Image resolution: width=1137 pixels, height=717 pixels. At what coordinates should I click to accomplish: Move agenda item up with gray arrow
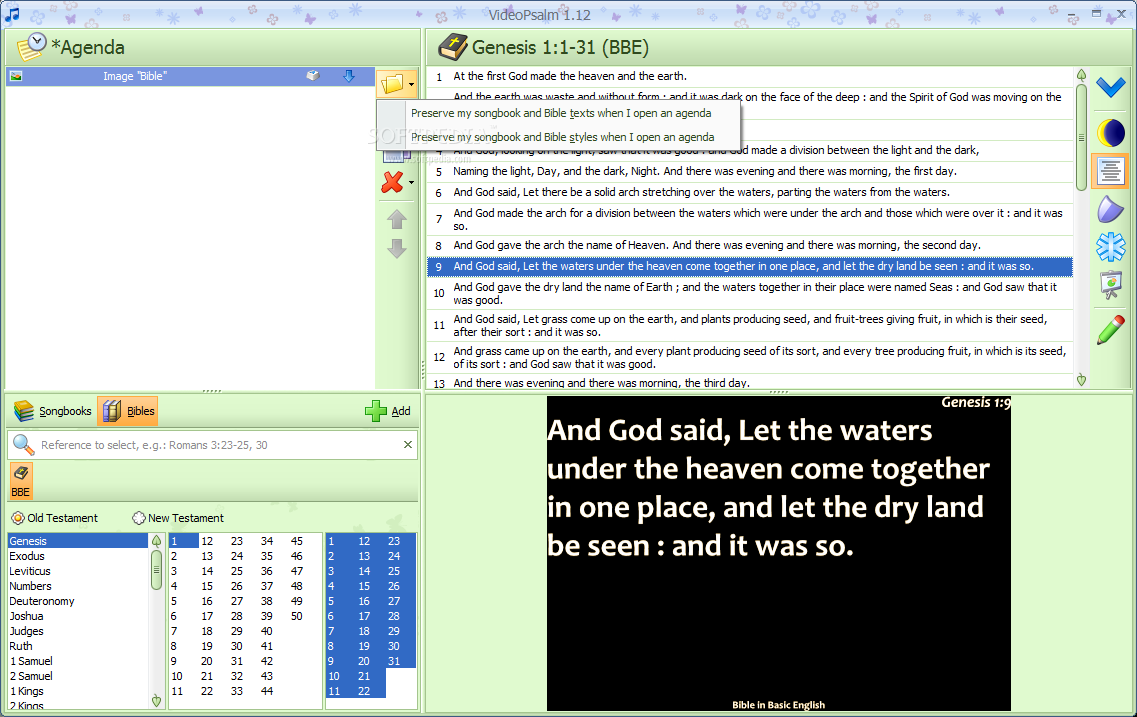(x=397, y=219)
